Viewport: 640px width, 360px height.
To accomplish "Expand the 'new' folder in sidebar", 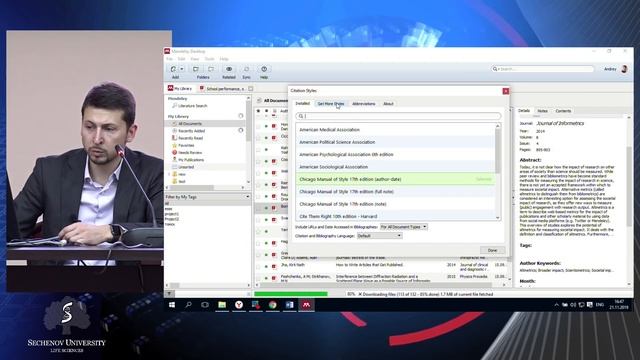I will (x=169, y=174).
